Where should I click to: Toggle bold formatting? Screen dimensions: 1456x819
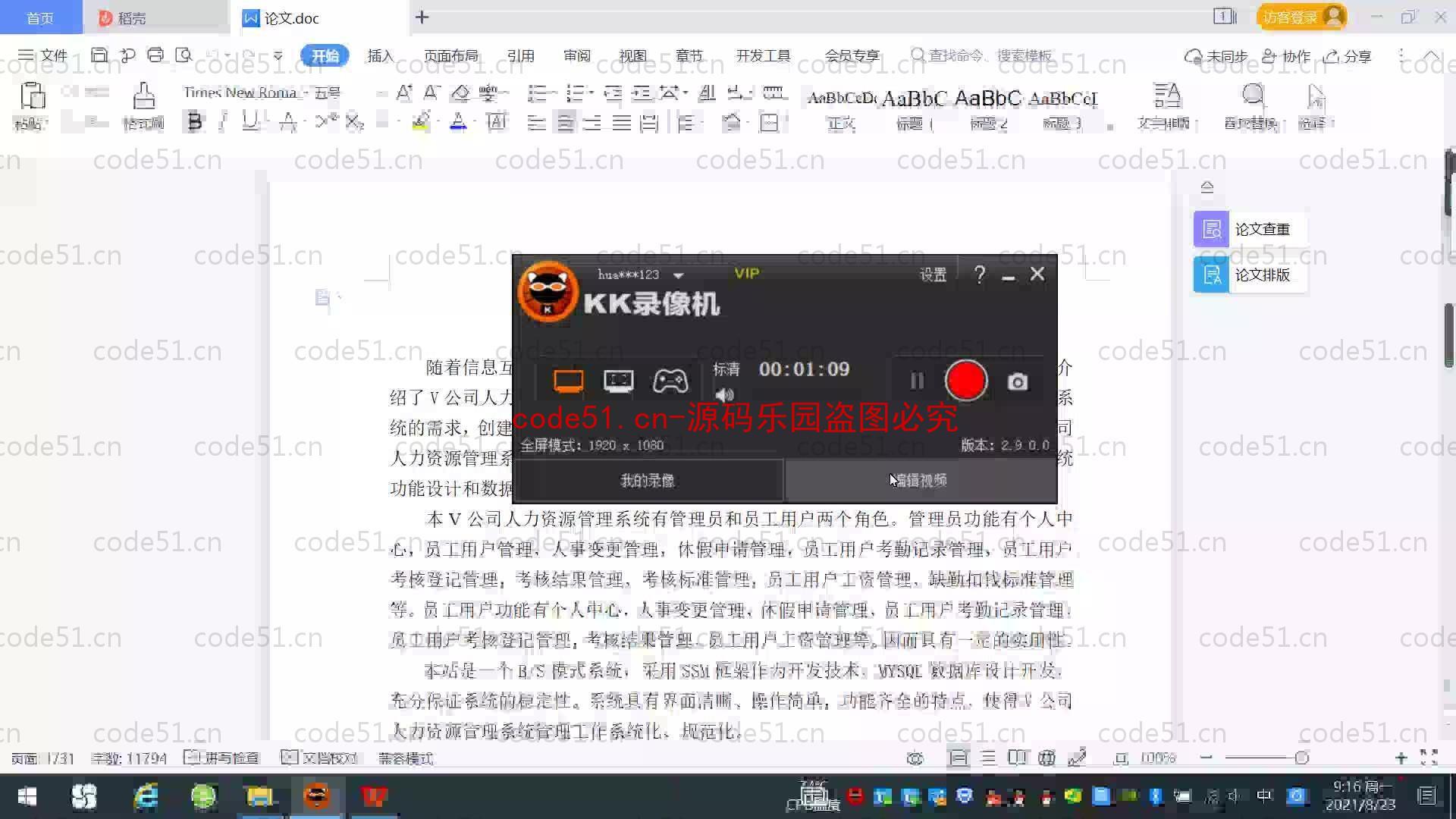(x=195, y=121)
